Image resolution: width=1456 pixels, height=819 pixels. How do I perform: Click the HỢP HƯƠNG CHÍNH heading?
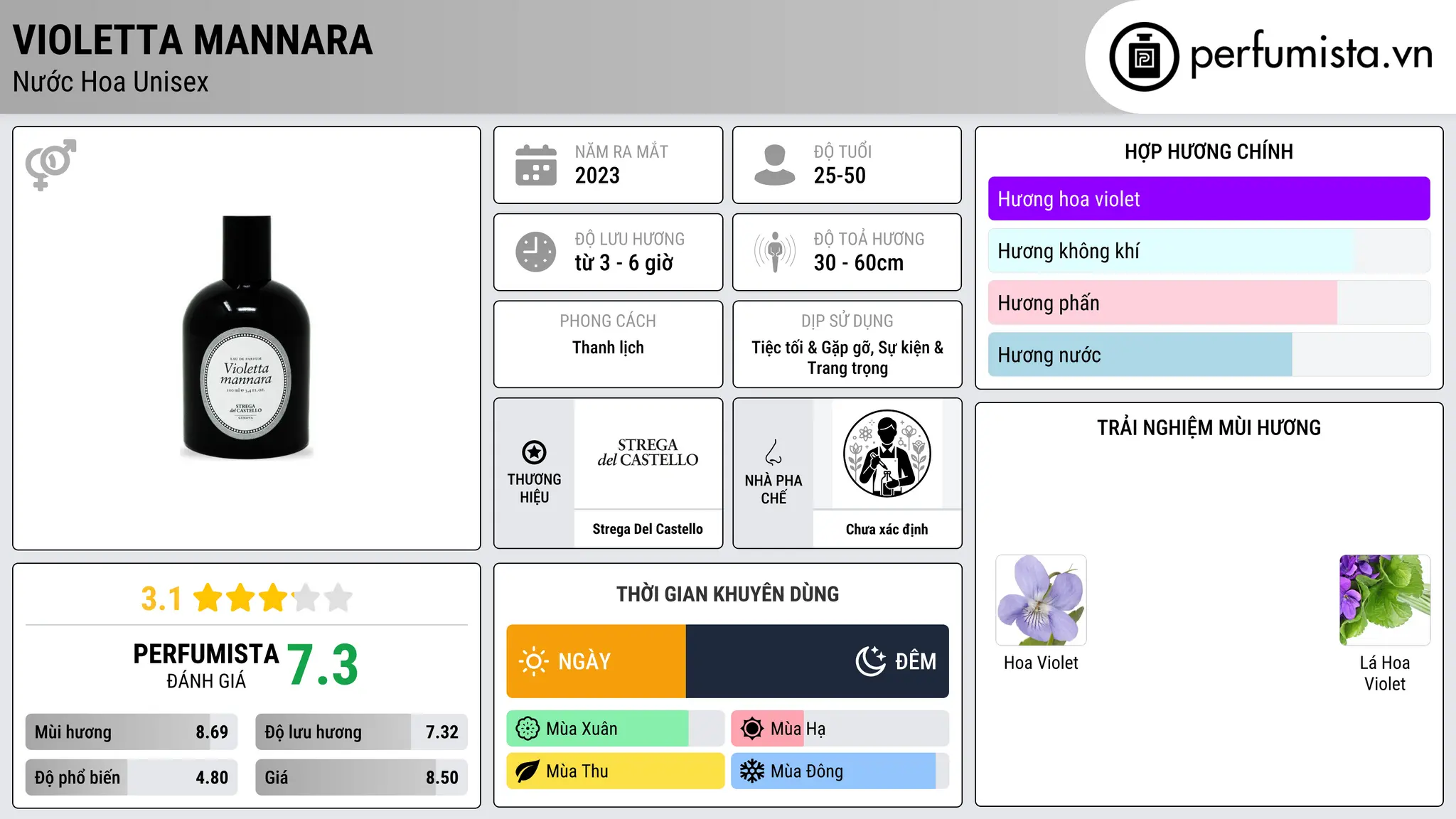point(1209,152)
